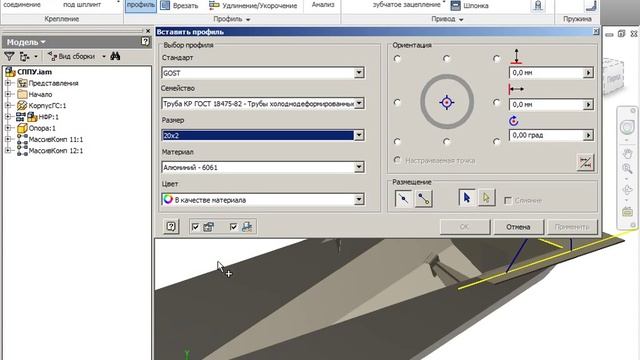
Task: Click the rotation angle 0,00 град field
Action: 546,135
